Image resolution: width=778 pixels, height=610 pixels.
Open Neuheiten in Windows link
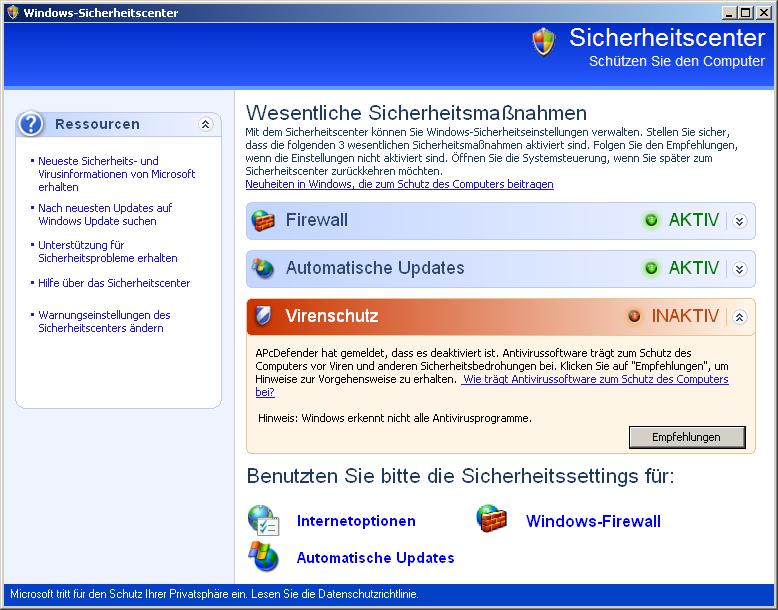click(399, 184)
